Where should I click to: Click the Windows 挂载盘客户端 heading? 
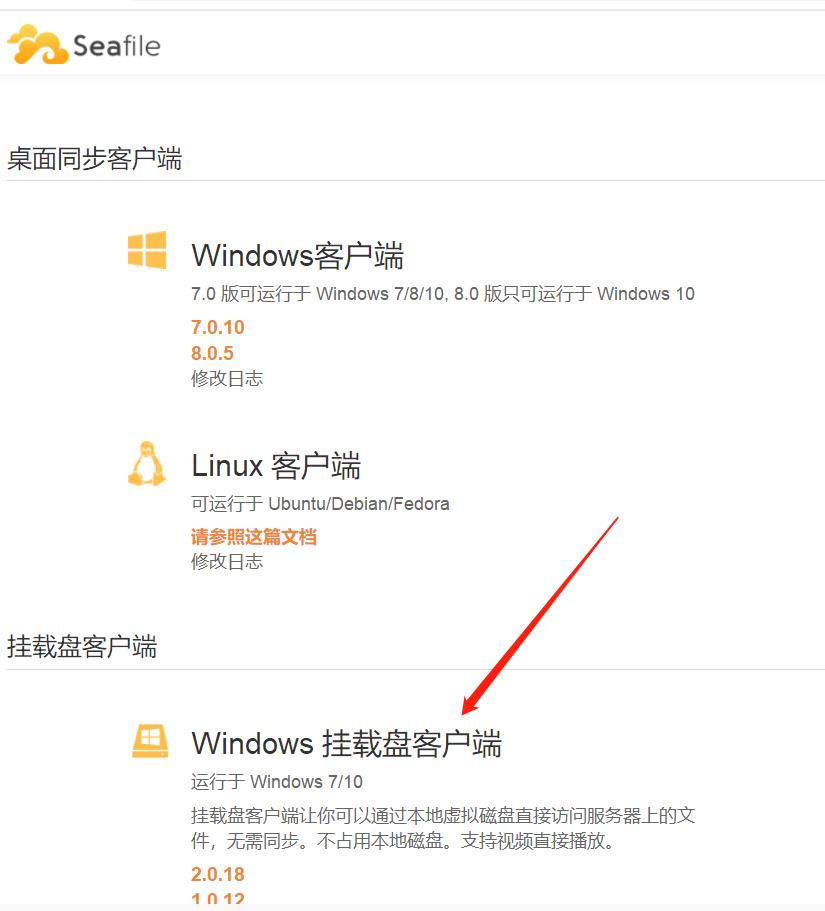(x=347, y=744)
